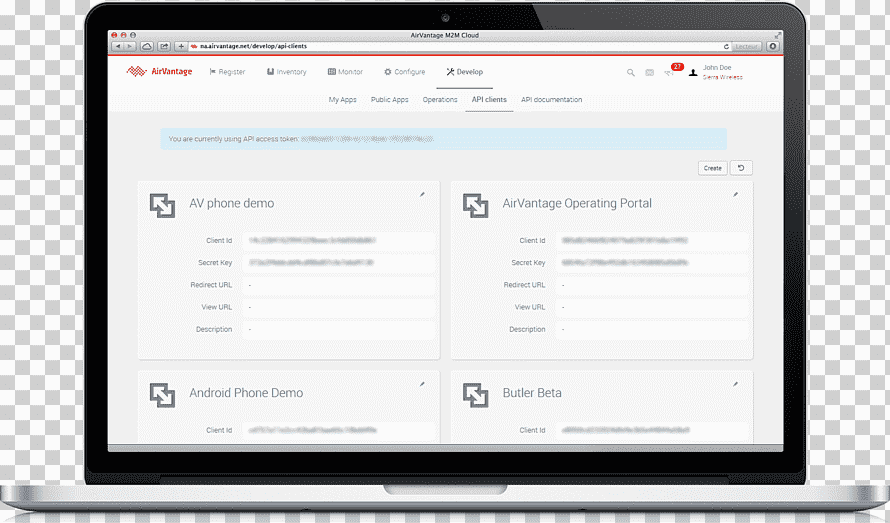Edit the Android Phone Demo client
Viewport: 890px width, 523px height.
tap(422, 384)
